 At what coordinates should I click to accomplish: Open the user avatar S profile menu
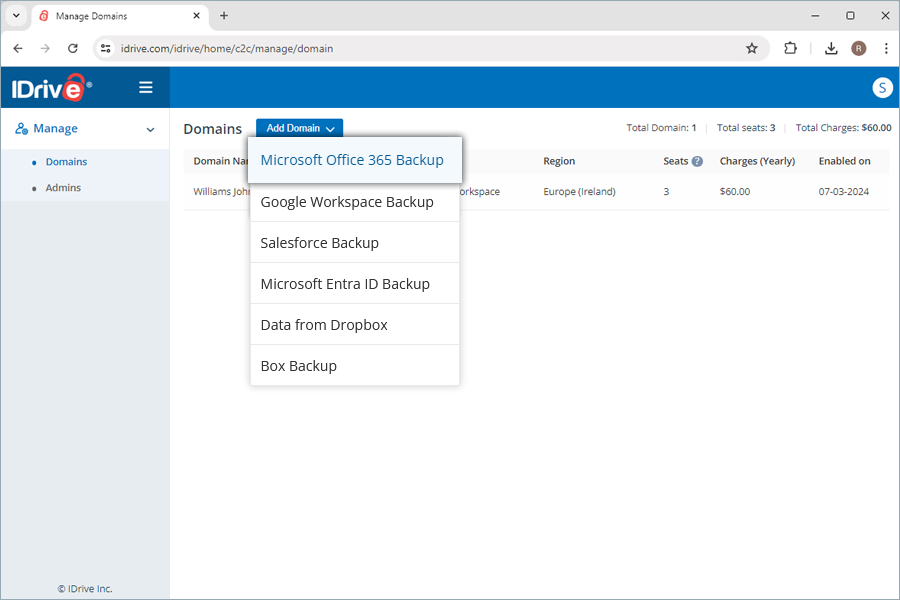pyautogui.click(x=882, y=88)
